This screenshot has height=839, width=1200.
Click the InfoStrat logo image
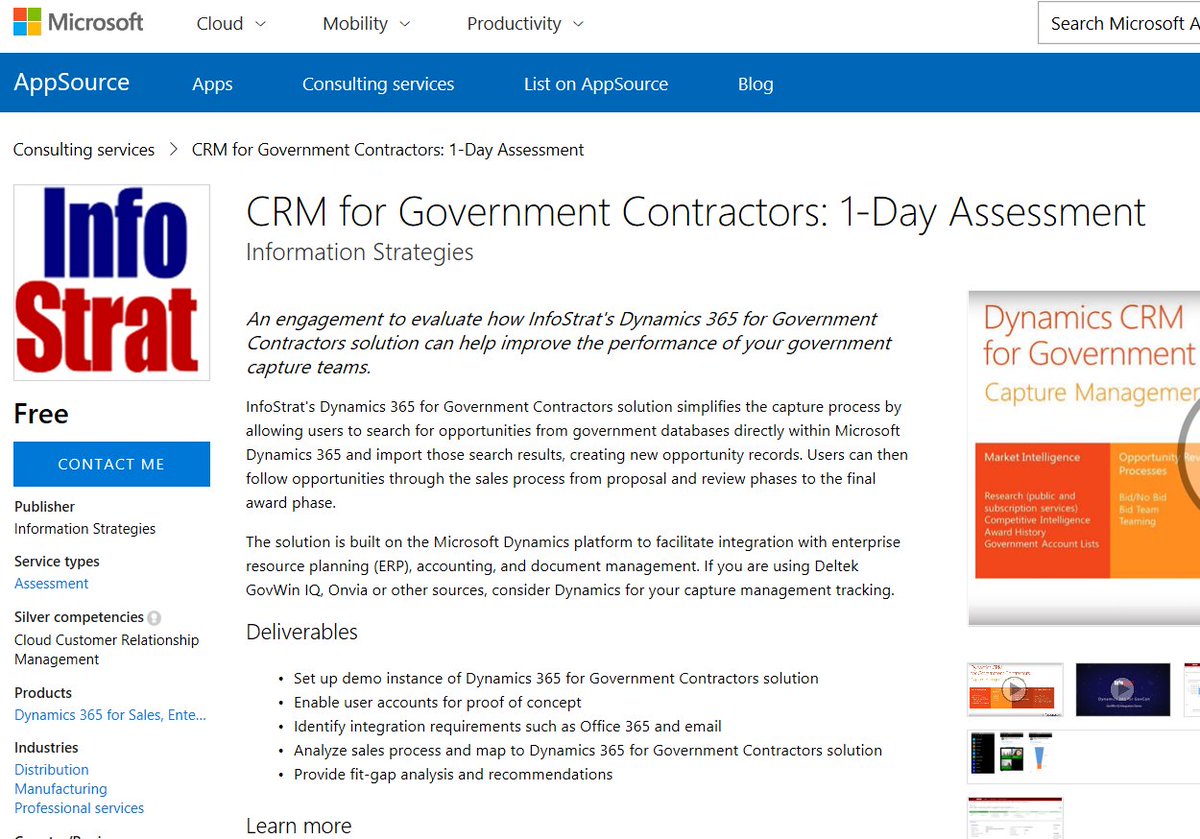click(111, 282)
